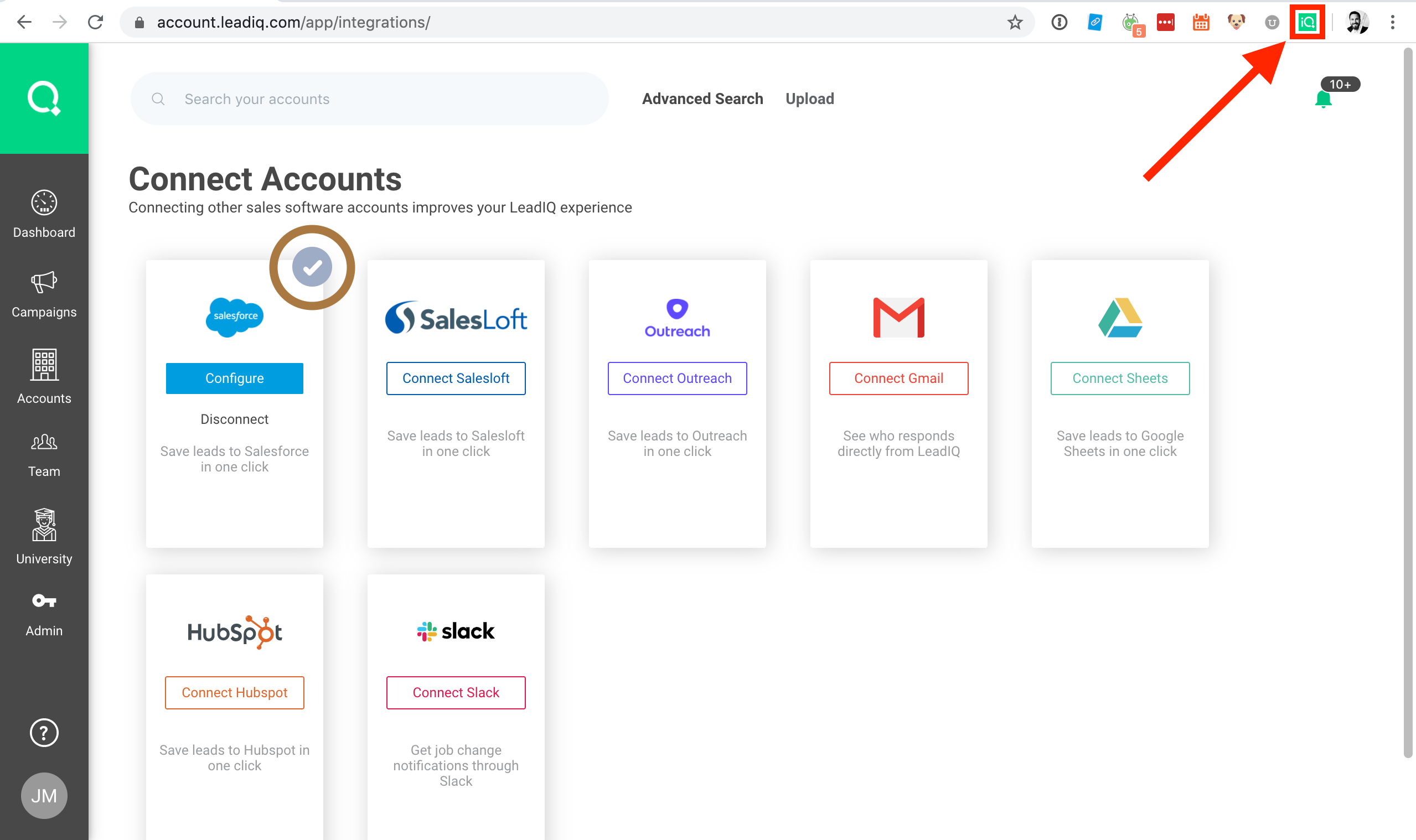Click the Salesforce connected checkmark badge
Viewport: 1416px width, 840px height.
312,267
